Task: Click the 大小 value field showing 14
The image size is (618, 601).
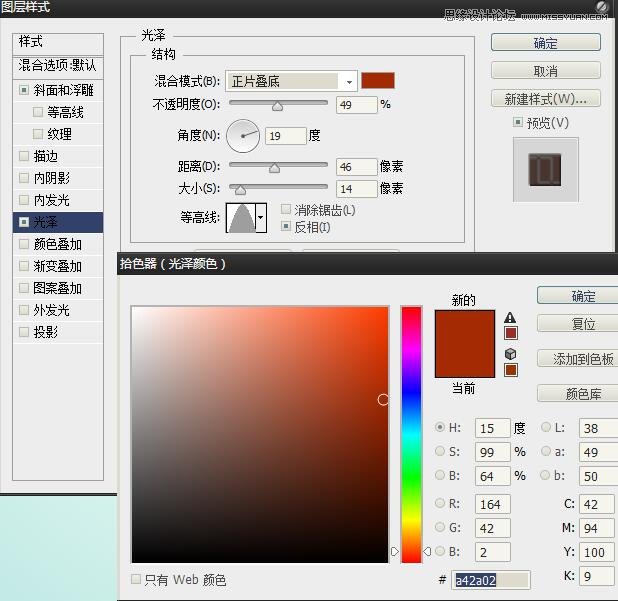Action: coord(357,189)
